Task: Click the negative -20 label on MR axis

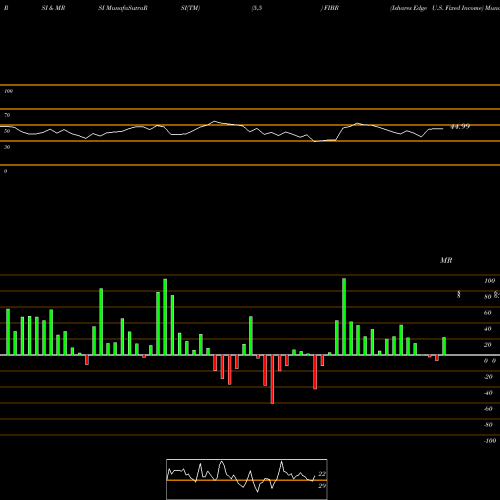Action: point(488,377)
